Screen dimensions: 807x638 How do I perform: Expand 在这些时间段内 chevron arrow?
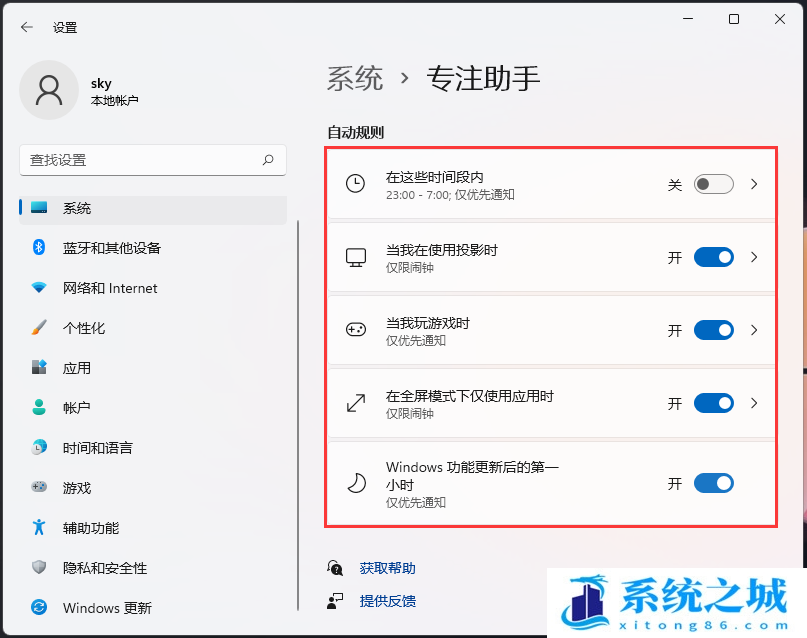tap(754, 184)
